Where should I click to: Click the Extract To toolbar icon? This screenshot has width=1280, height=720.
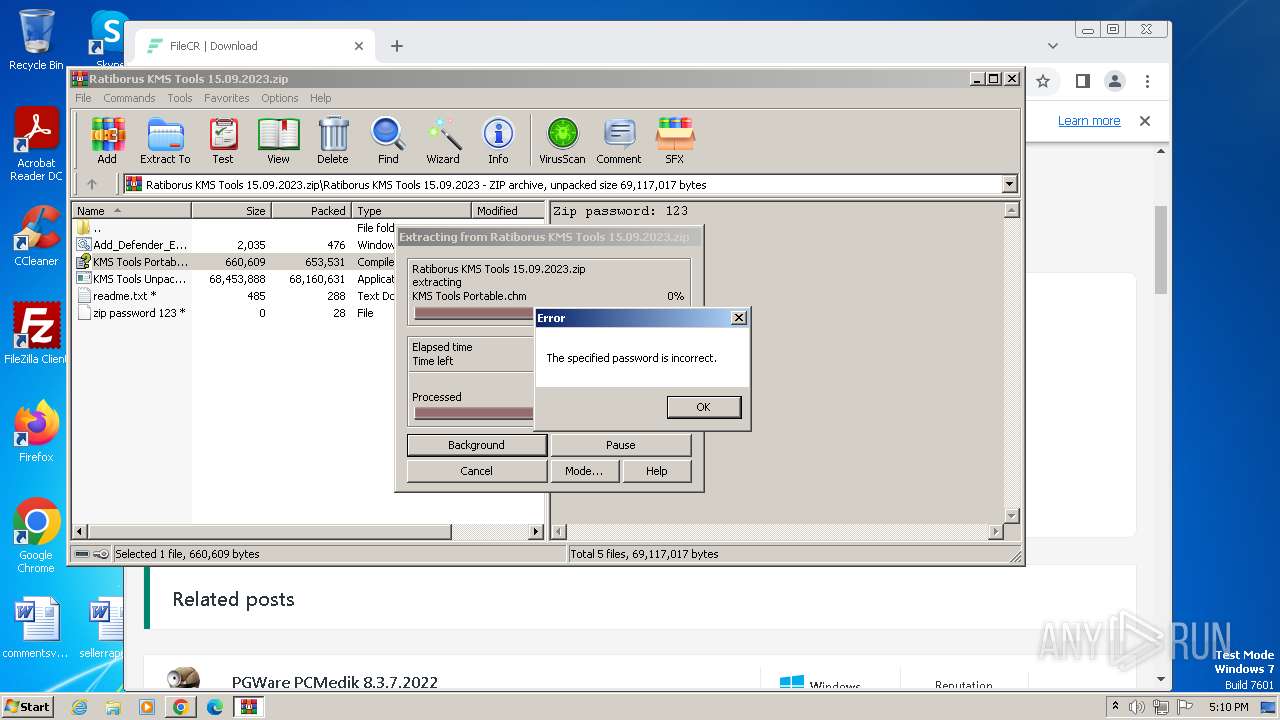[x=165, y=140]
